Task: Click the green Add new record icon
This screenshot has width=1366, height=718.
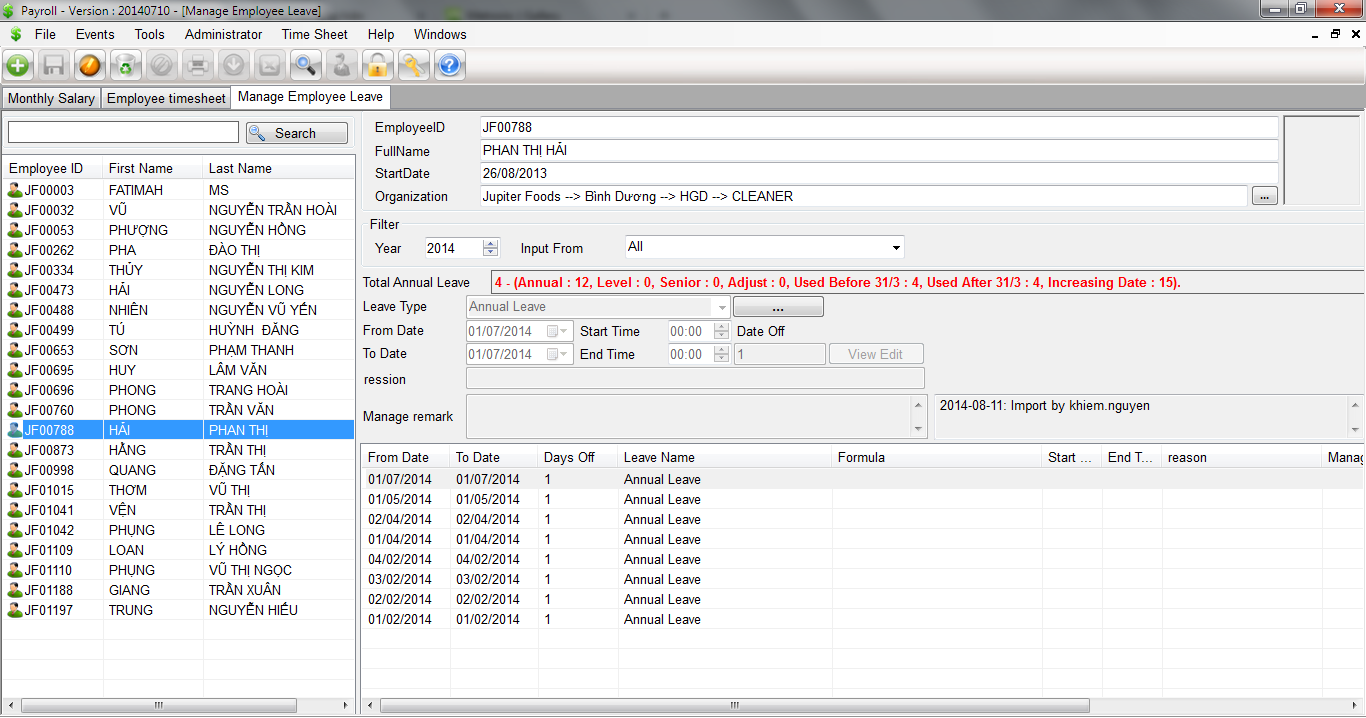Action: coord(18,66)
